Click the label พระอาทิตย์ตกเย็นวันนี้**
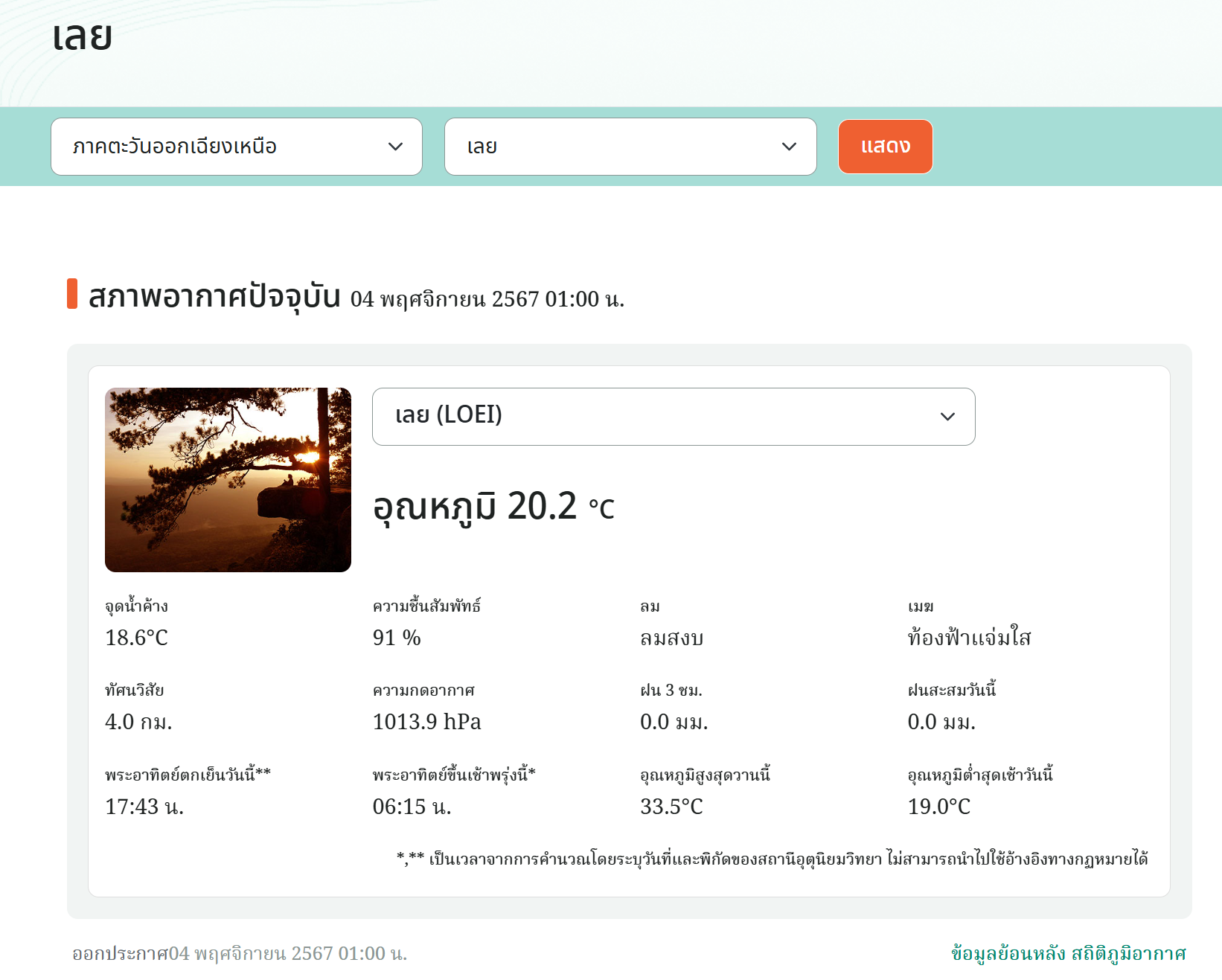 pos(188,774)
